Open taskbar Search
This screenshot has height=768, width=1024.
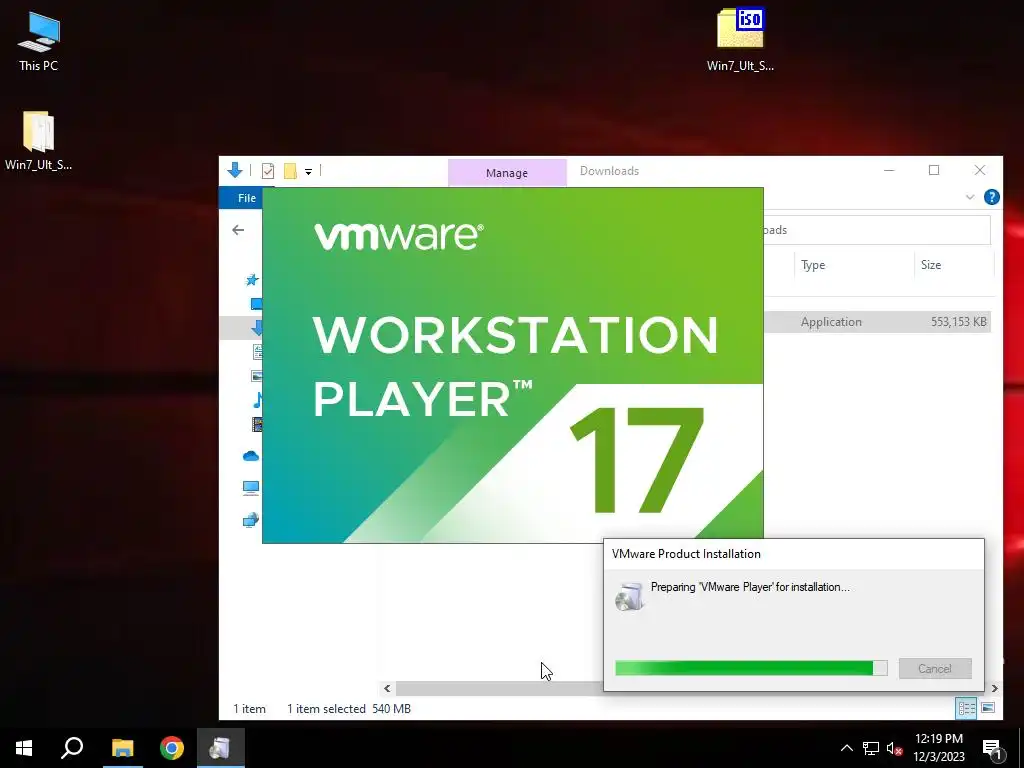coord(72,748)
